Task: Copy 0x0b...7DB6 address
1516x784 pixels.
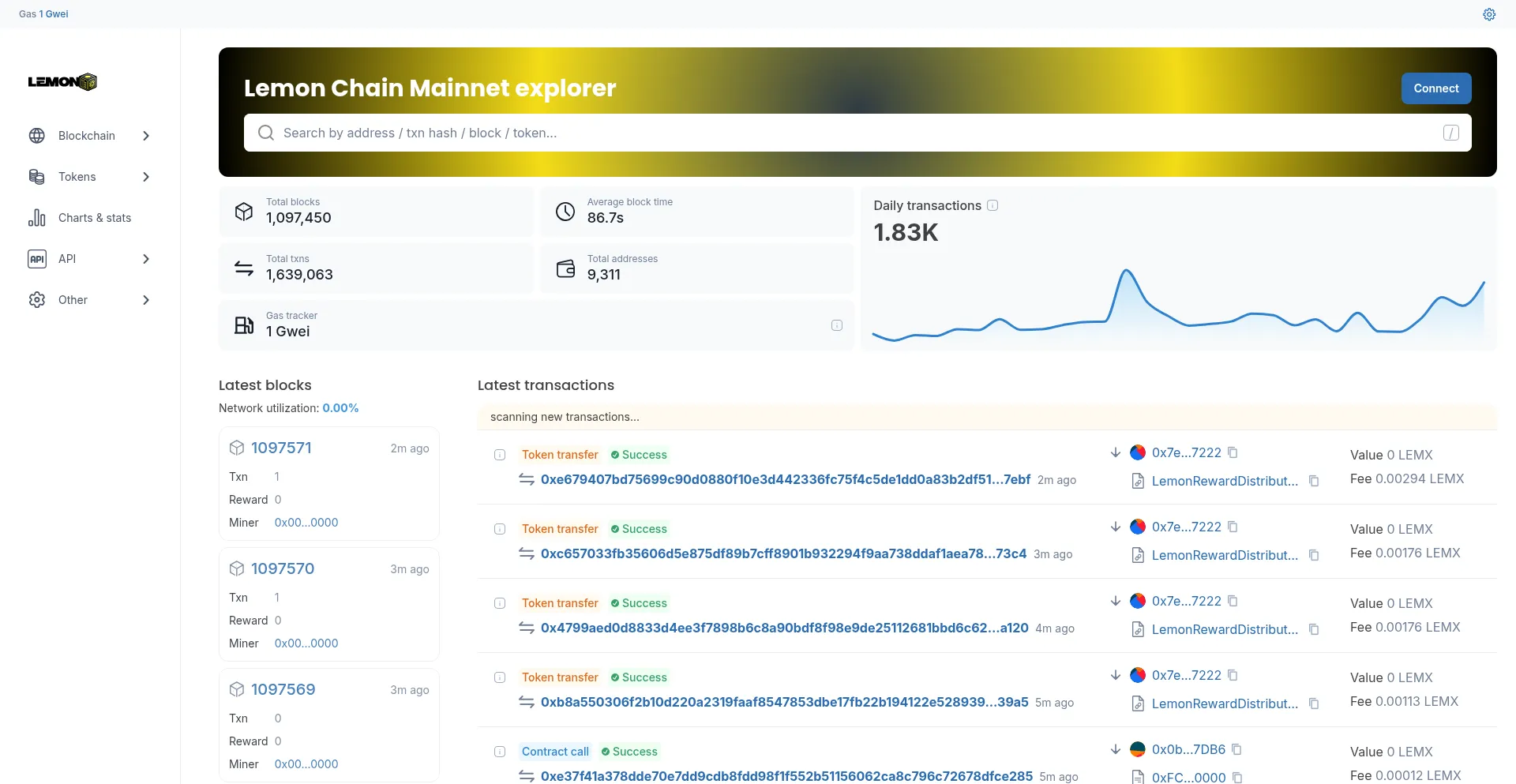Action: (x=1236, y=749)
